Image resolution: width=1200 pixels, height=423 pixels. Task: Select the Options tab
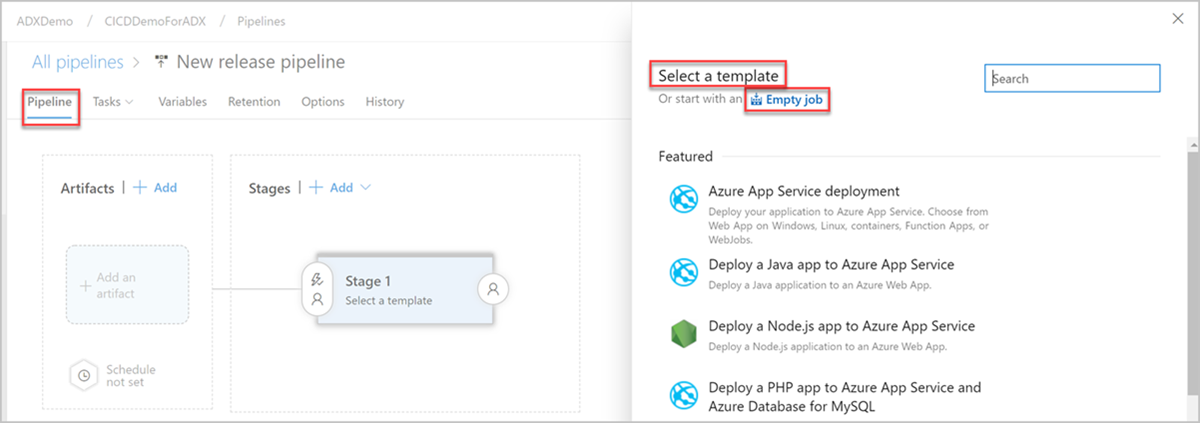[323, 101]
